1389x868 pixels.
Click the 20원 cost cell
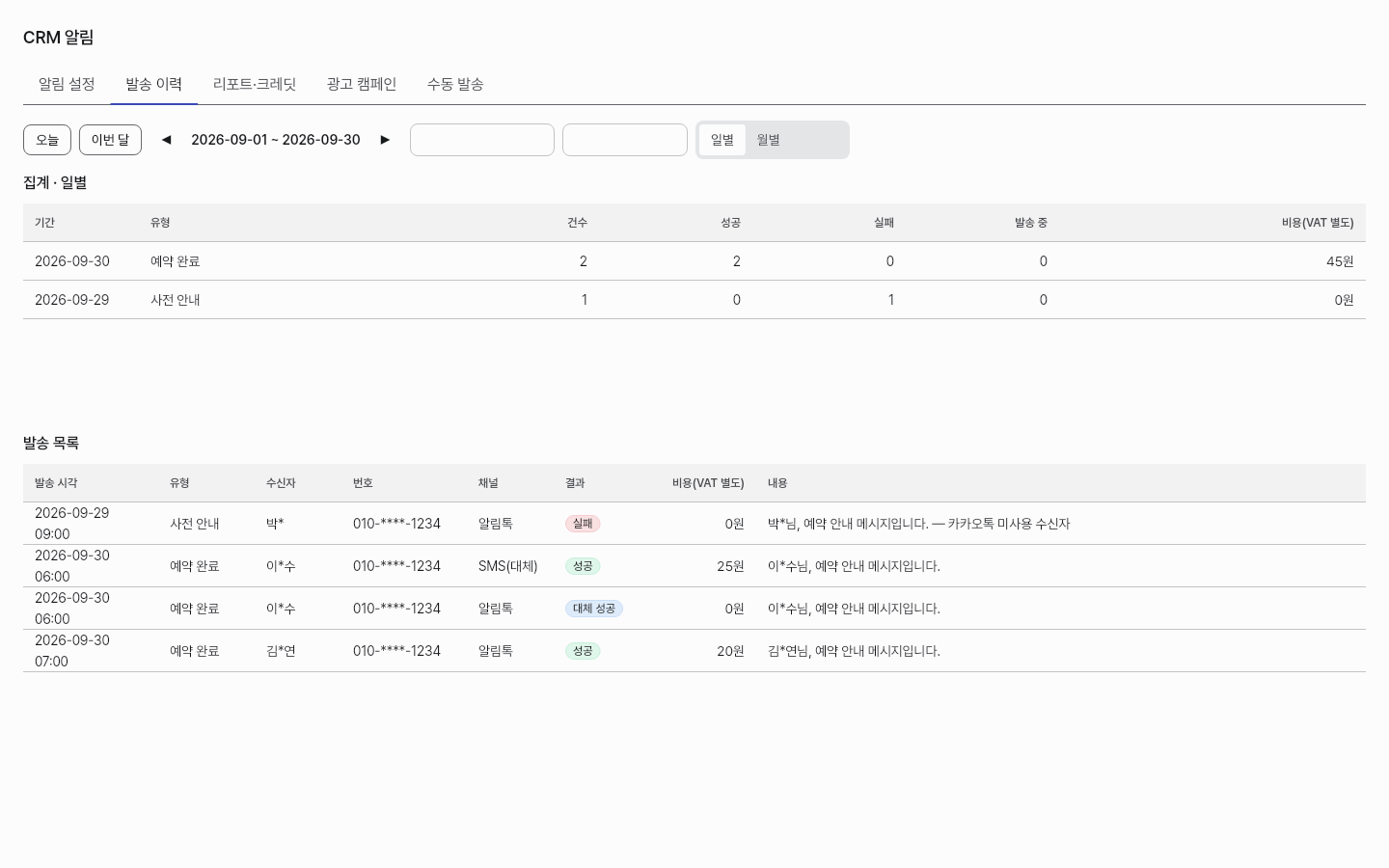[x=730, y=651]
